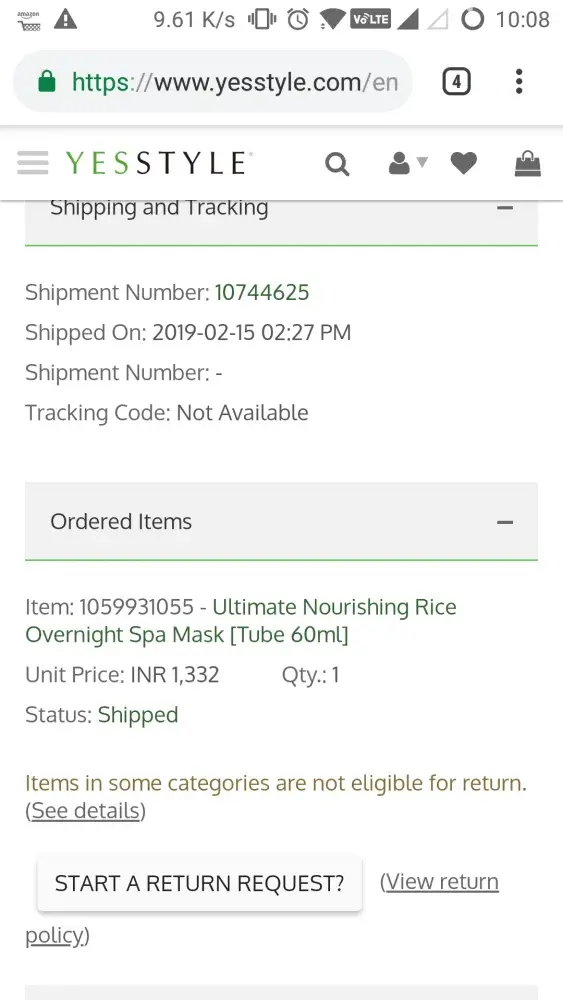This screenshot has width=563, height=1000.
Task: Tap the green padlock security icon
Action: (47, 82)
